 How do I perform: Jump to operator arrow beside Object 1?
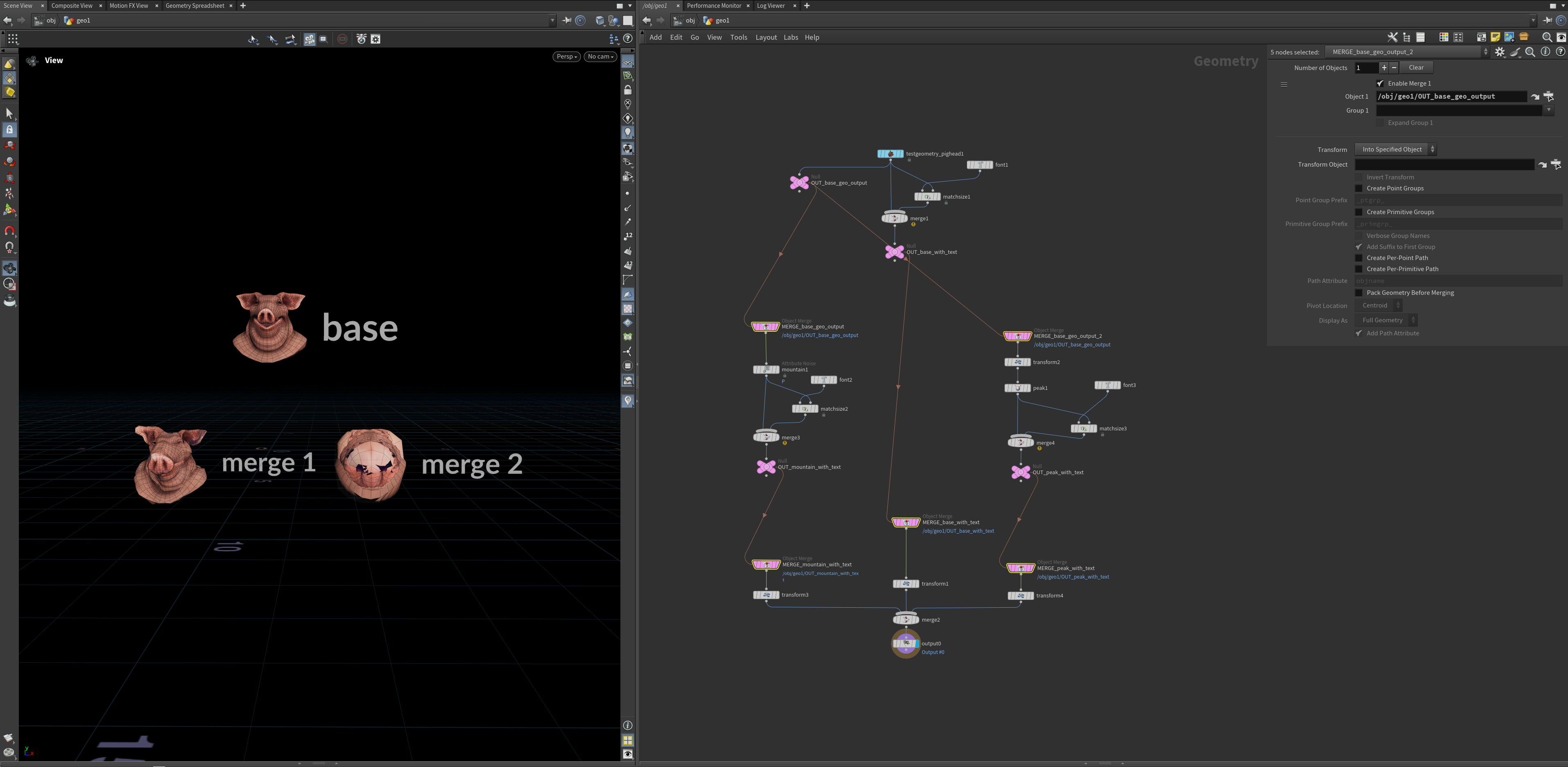coord(1534,97)
